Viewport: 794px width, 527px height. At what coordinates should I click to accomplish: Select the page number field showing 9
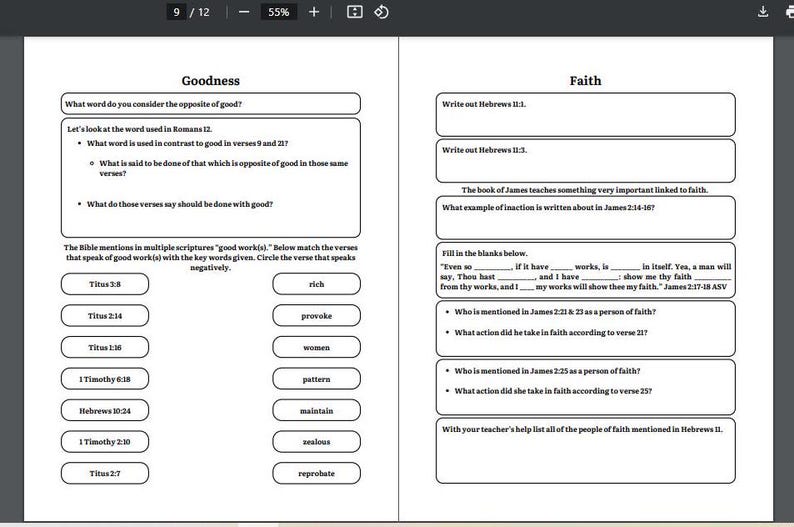point(176,12)
